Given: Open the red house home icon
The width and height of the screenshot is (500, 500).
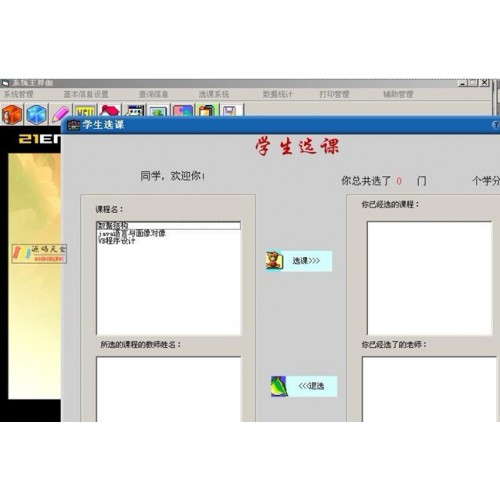Looking at the screenshot, I should pyautogui.click(x=110, y=110).
